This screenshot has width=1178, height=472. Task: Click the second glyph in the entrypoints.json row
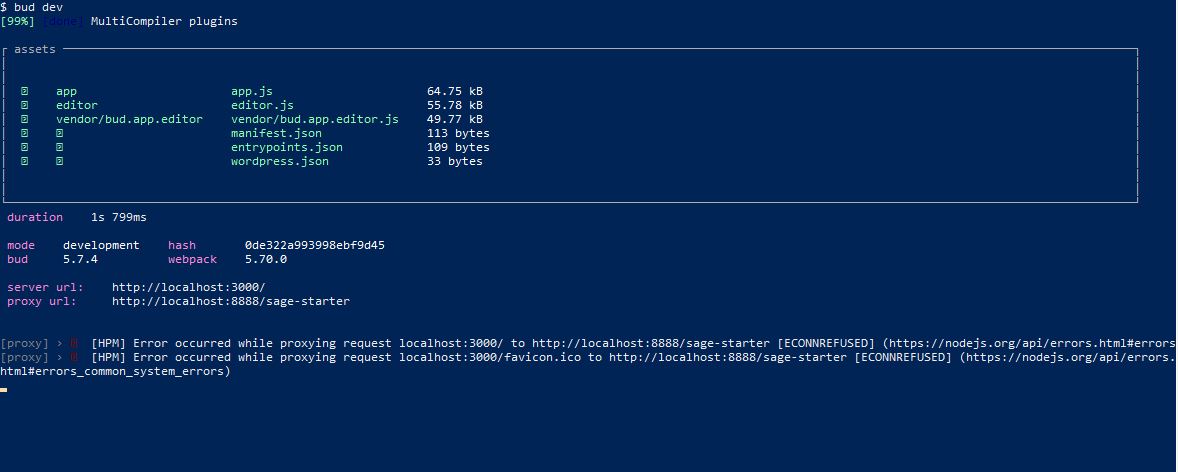(x=60, y=147)
